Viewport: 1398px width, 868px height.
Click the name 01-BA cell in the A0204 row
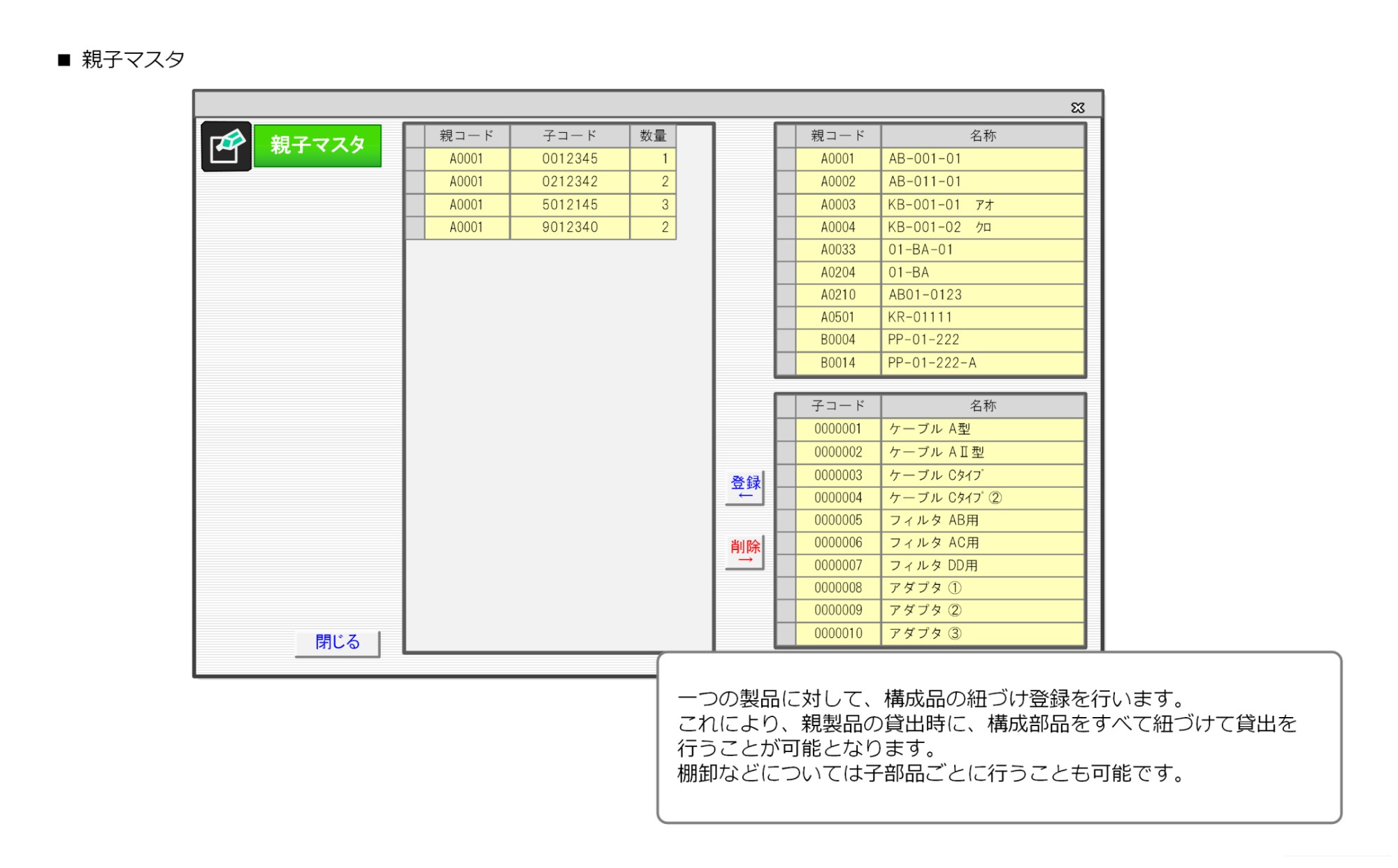pyautogui.click(x=983, y=273)
